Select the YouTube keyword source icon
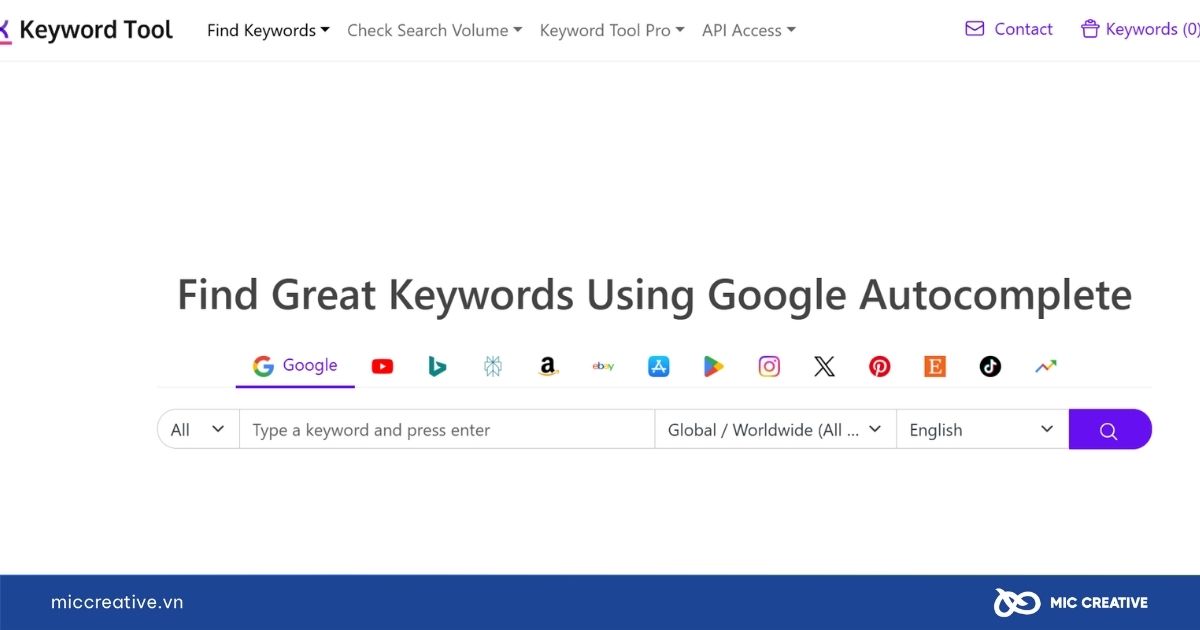The width and height of the screenshot is (1200, 630). coord(382,366)
